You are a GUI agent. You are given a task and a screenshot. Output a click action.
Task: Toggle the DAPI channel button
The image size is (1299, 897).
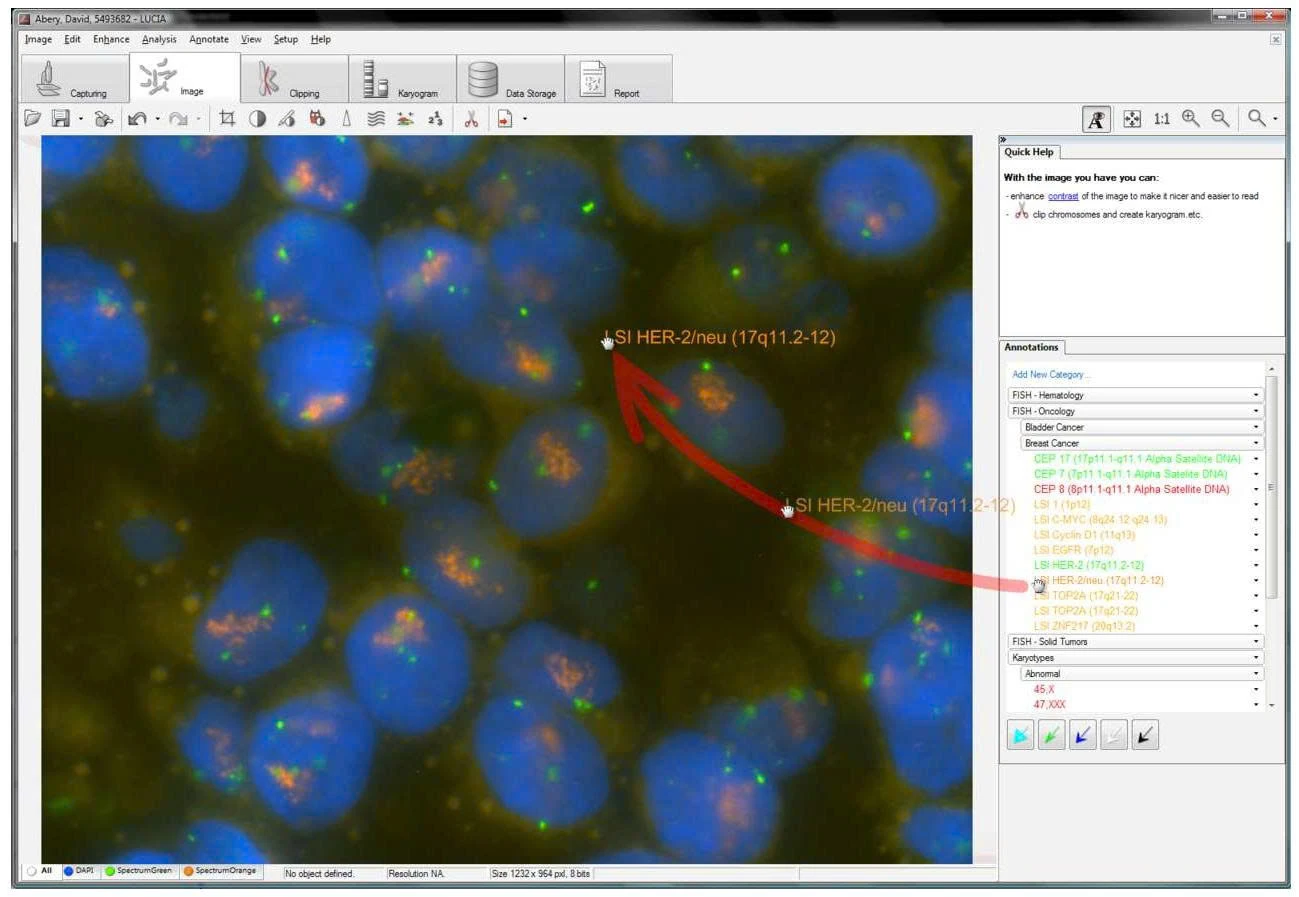79,871
